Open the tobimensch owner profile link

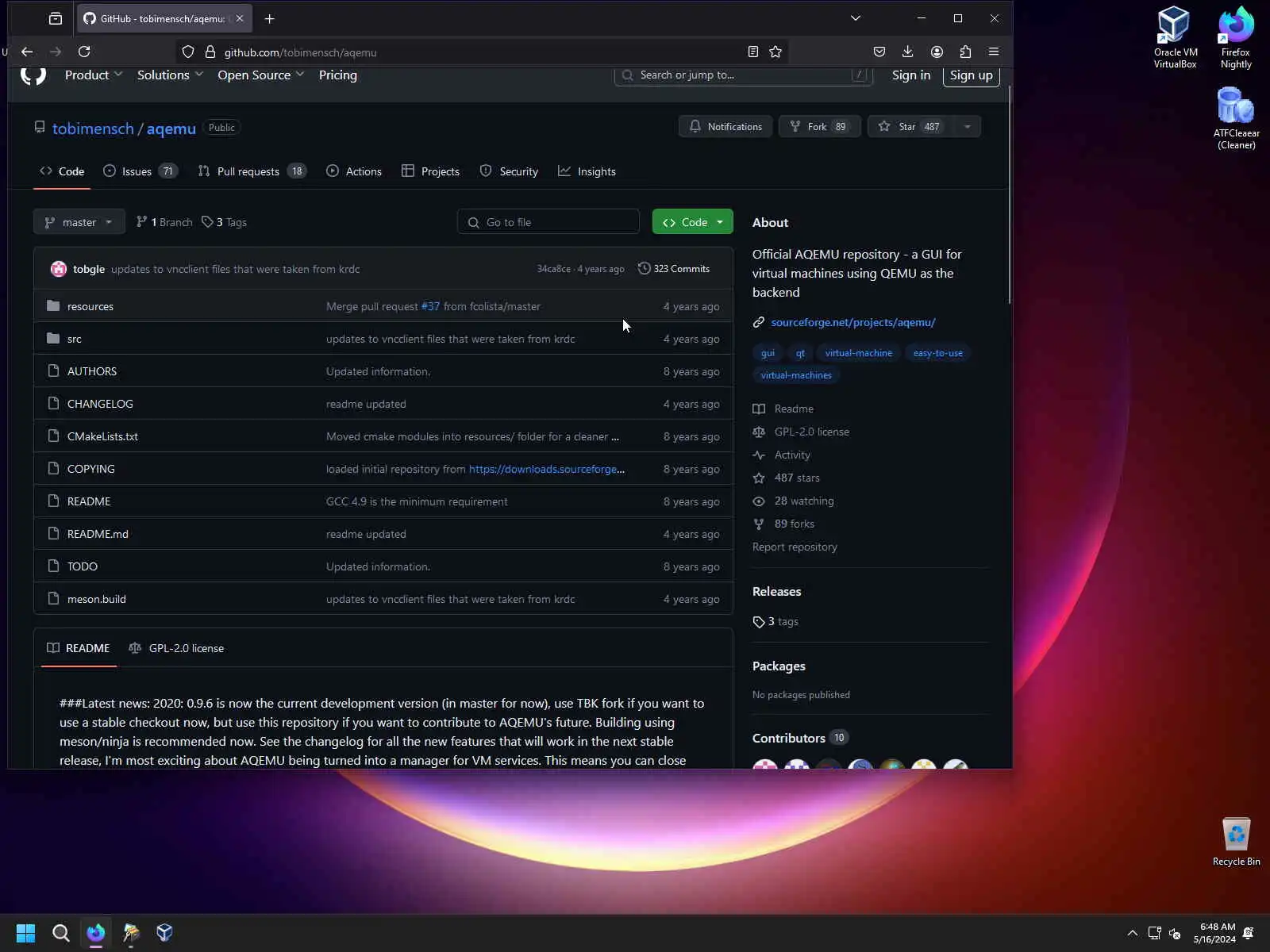93,129
